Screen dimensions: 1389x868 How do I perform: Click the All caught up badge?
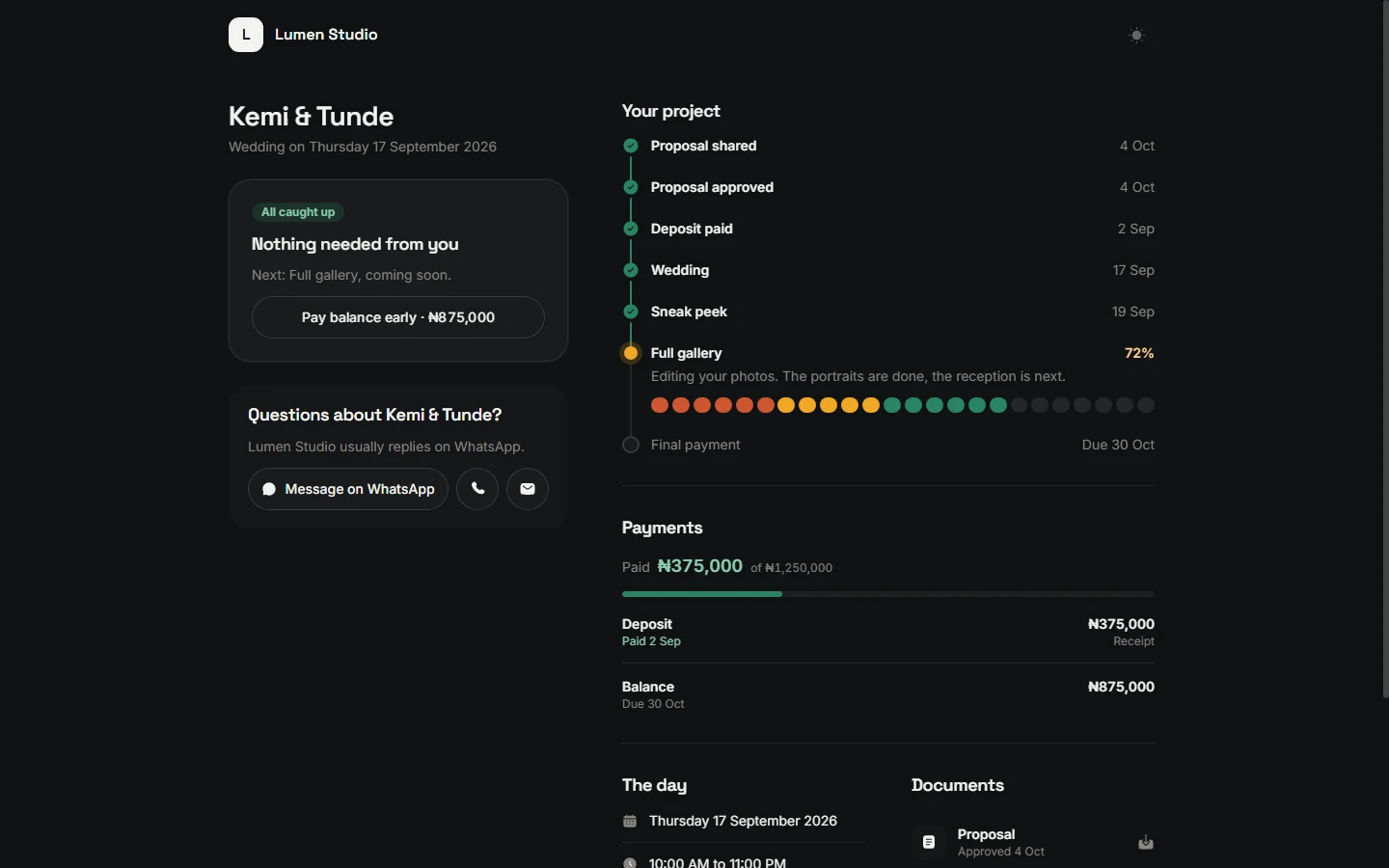click(298, 212)
